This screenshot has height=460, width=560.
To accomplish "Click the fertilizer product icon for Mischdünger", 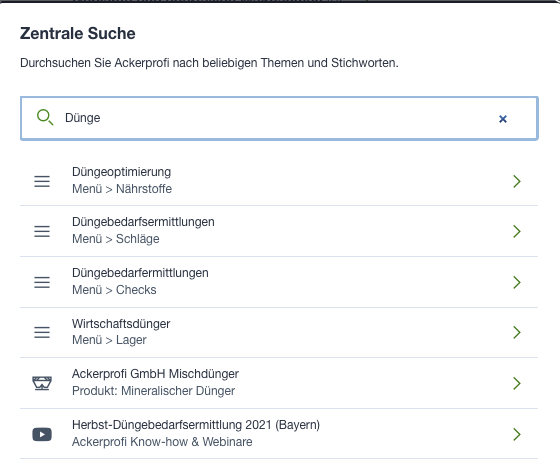I will coord(42,383).
